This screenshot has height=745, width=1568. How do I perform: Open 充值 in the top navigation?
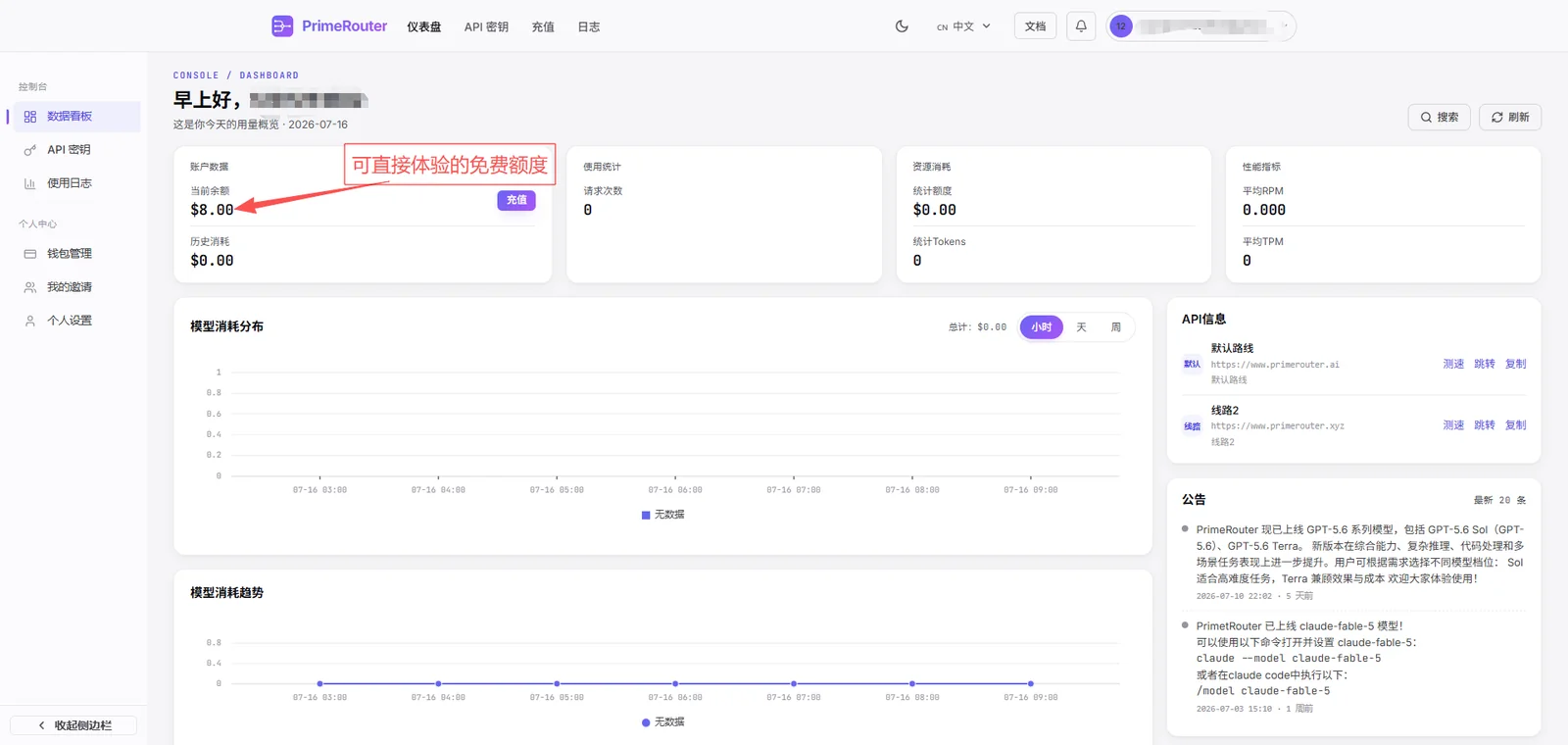pyautogui.click(x=543, y=27)
